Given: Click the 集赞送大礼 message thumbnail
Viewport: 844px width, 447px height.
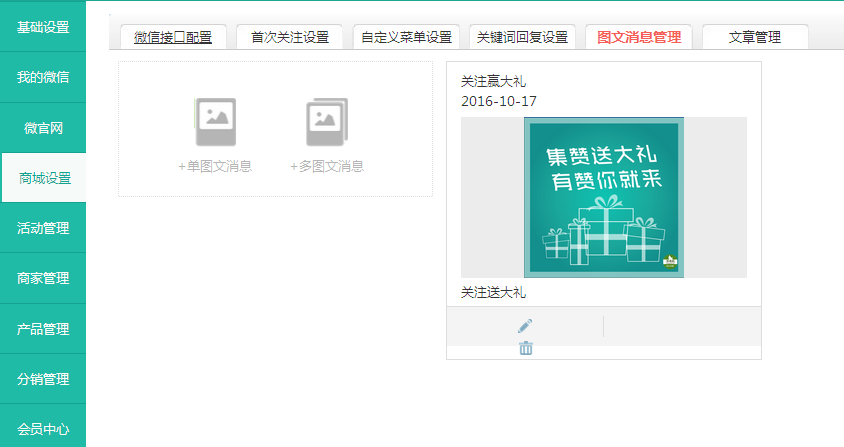Looking at the screenshot, I should (x=603, y=197).
